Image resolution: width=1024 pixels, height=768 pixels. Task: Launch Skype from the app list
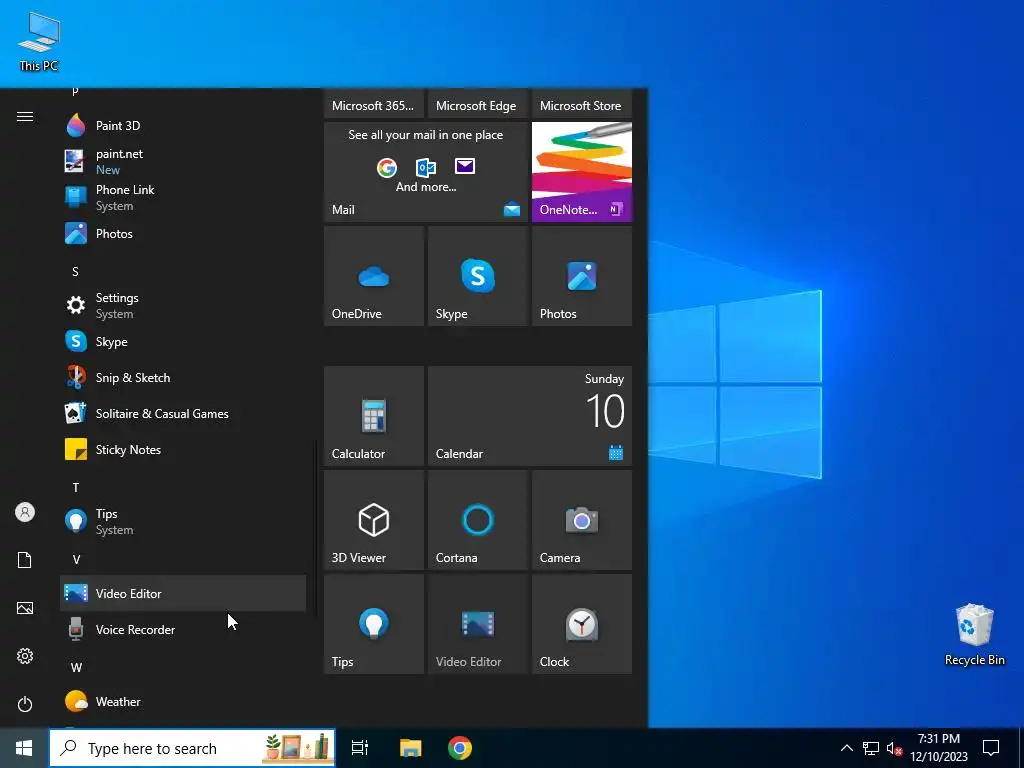point(183,342)
